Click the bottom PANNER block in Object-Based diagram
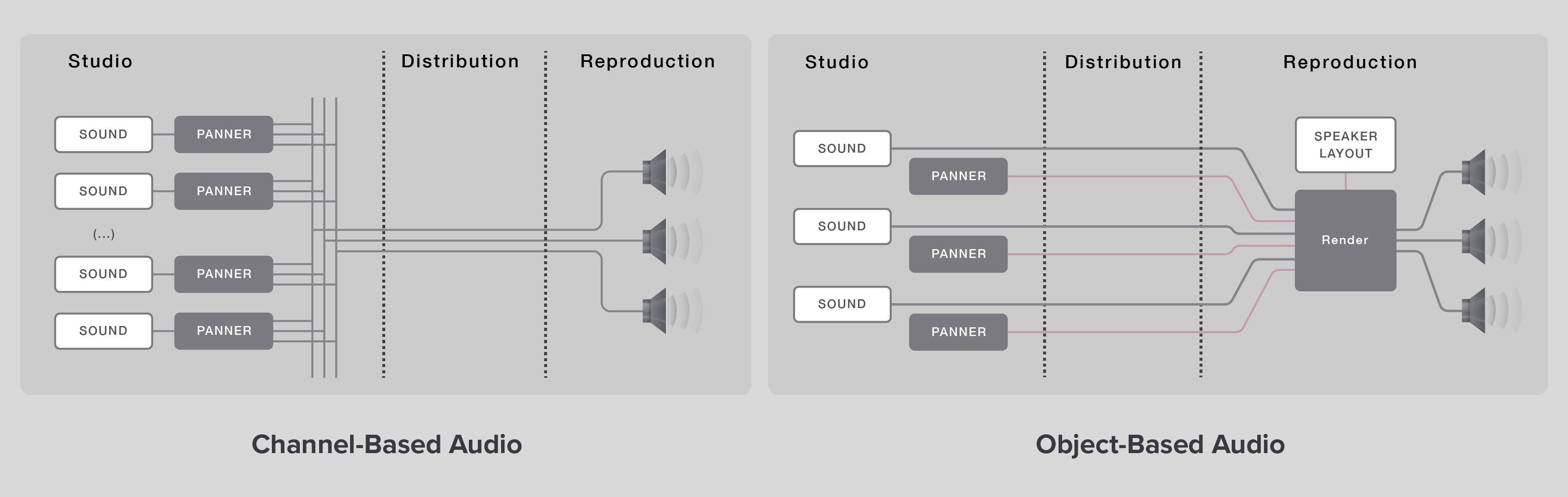 click(958, 331)
